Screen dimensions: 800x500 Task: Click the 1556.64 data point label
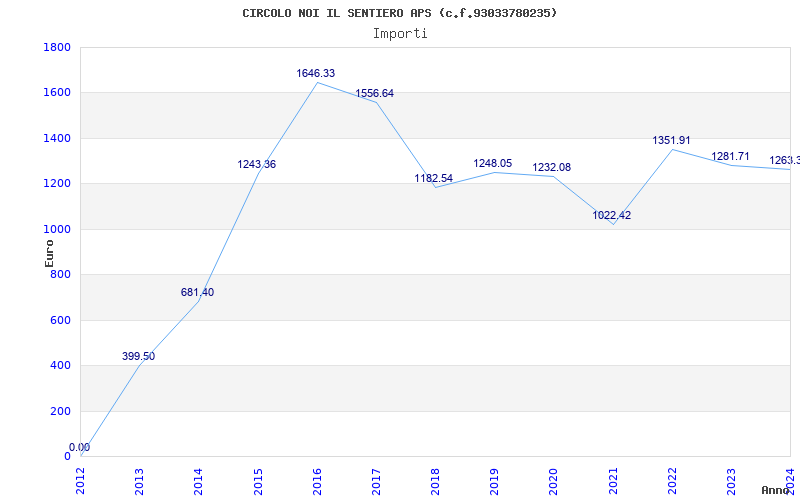(374, 94)
